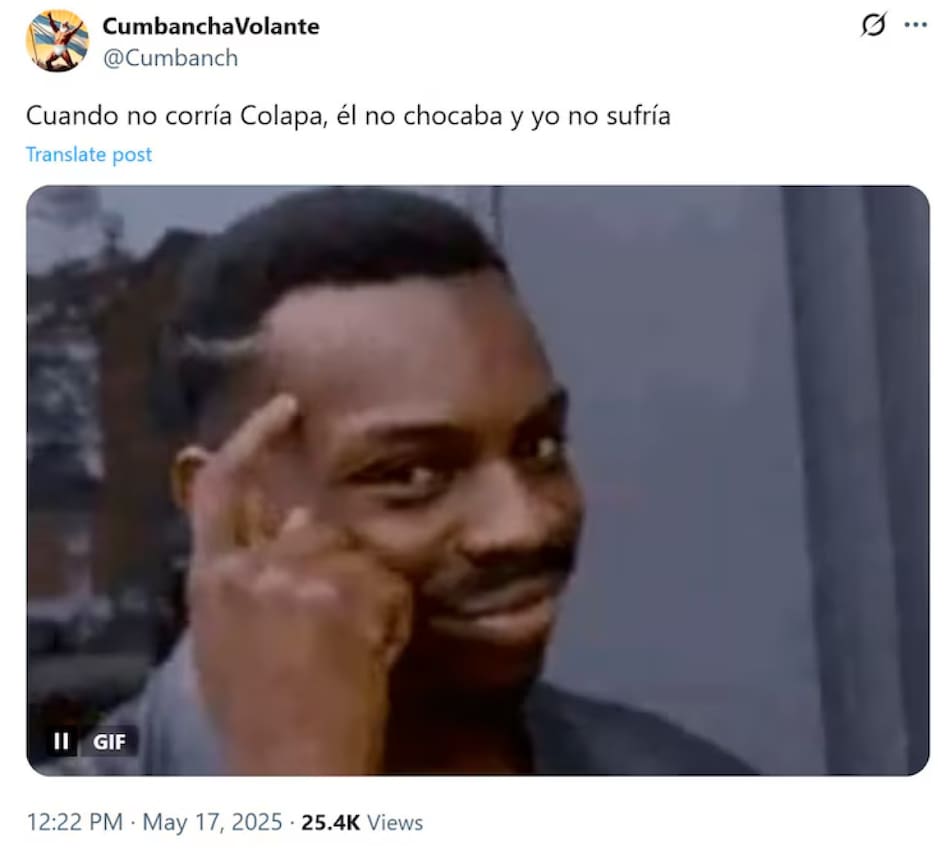Image resolution: width=950 pixels, height=863 pixels.
Task: Open CumbanchaVolante's profile avatar
Action: pos(57,41)
